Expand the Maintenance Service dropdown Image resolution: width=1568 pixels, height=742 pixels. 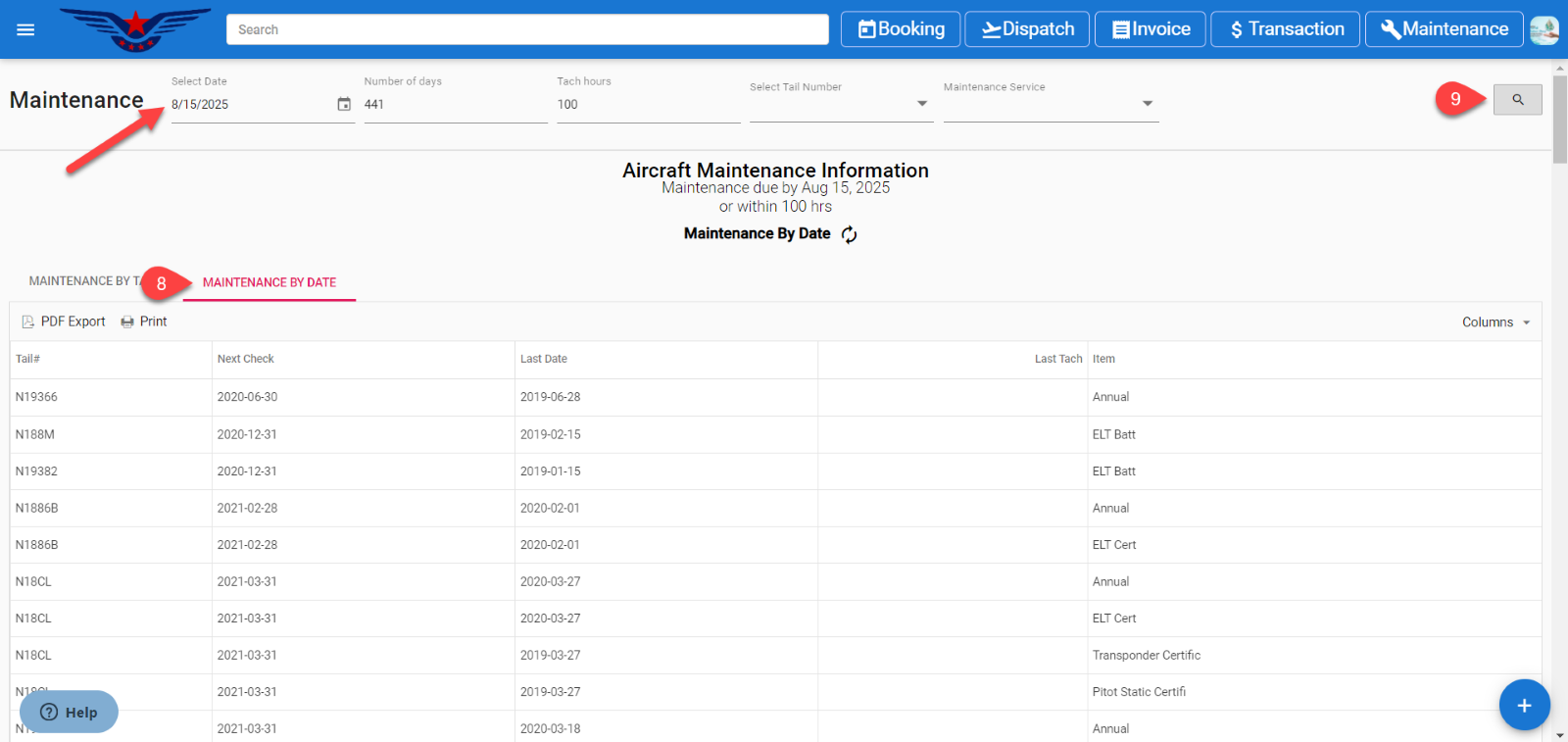point(1147,104)
